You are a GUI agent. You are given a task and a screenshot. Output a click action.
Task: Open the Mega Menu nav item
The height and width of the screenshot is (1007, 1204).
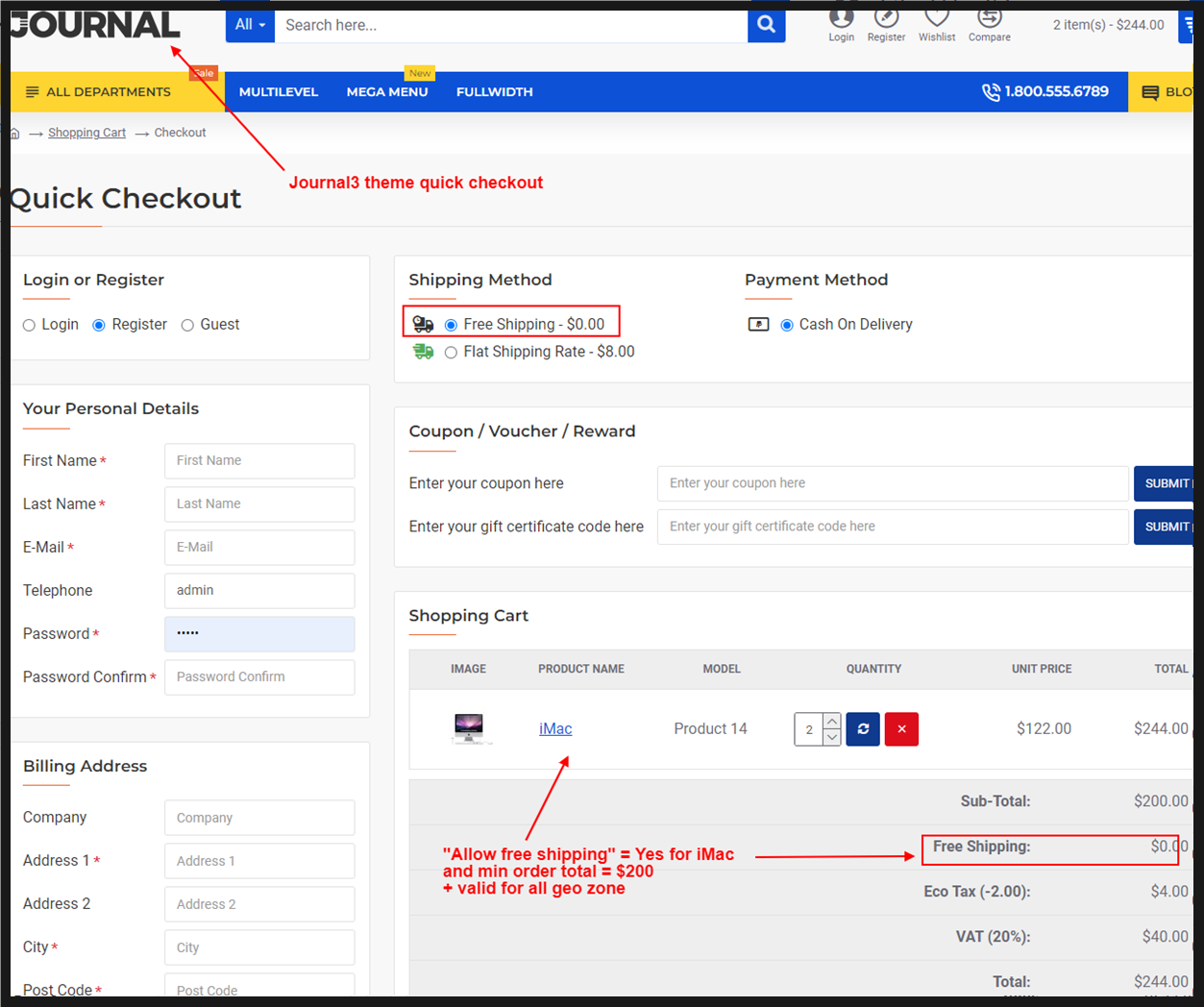(x=387, y=92)
